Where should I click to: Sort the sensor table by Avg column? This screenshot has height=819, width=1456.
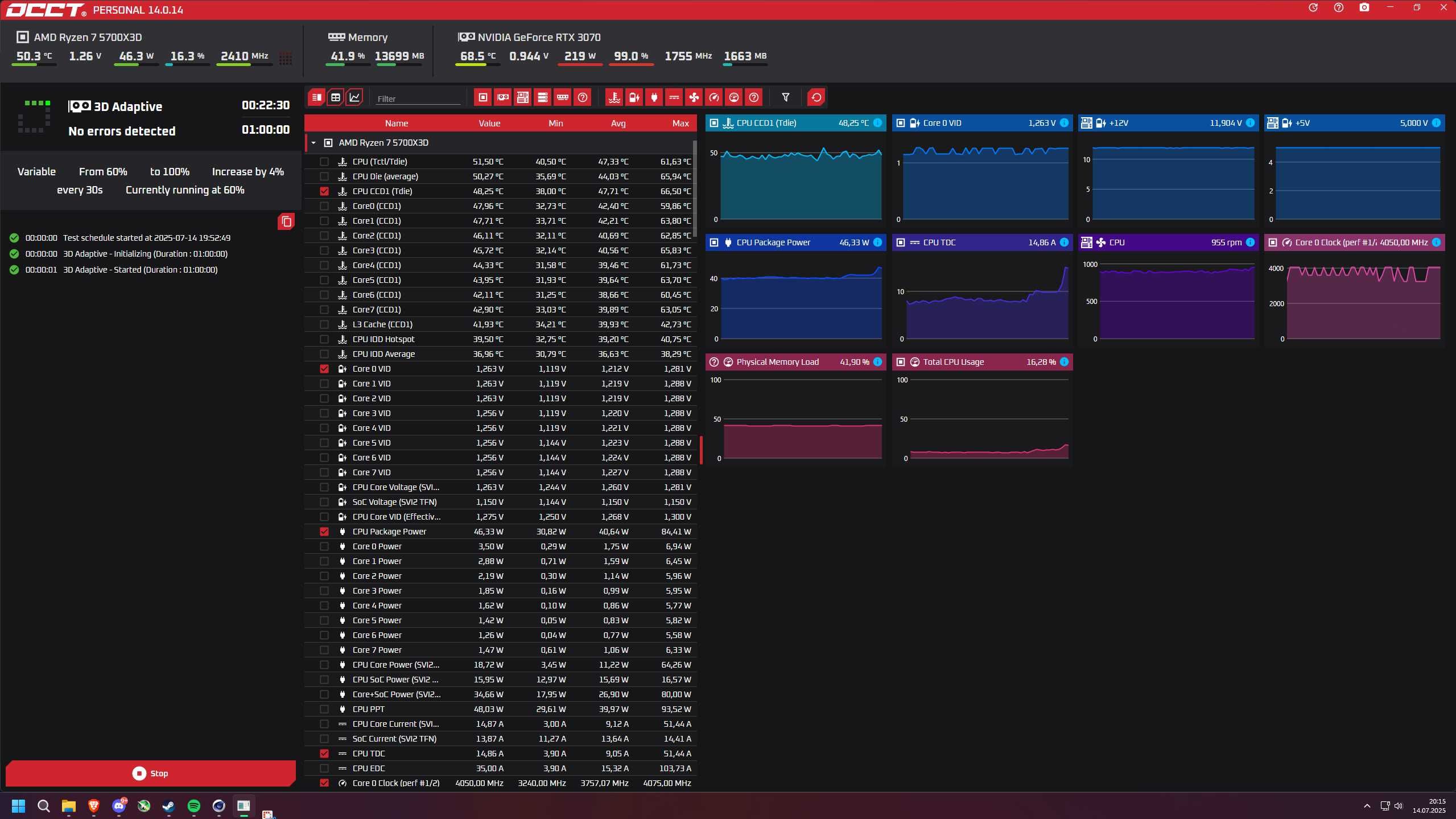tap(618, 124)
